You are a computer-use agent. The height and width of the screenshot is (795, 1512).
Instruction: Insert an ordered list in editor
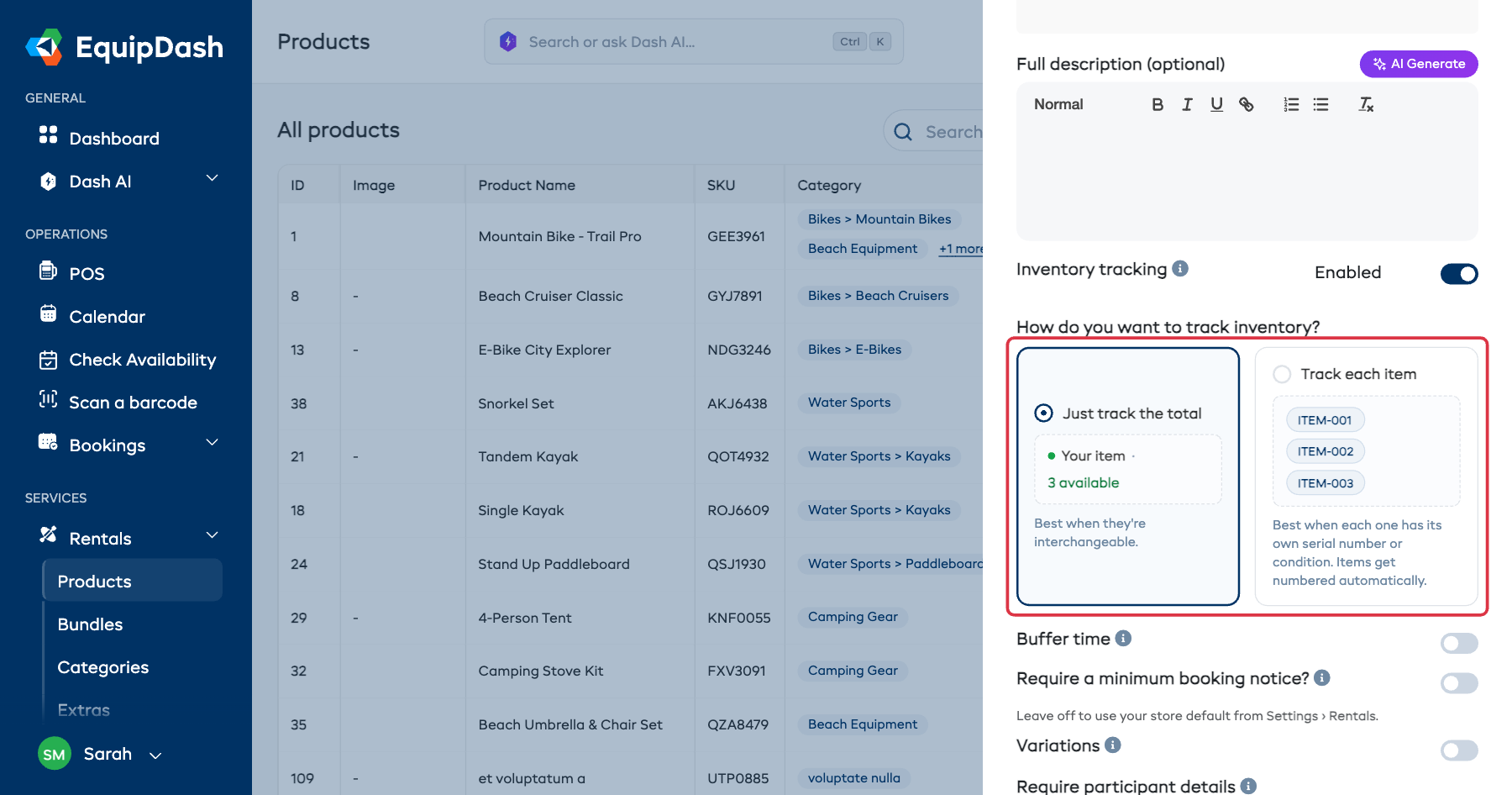1291,104
